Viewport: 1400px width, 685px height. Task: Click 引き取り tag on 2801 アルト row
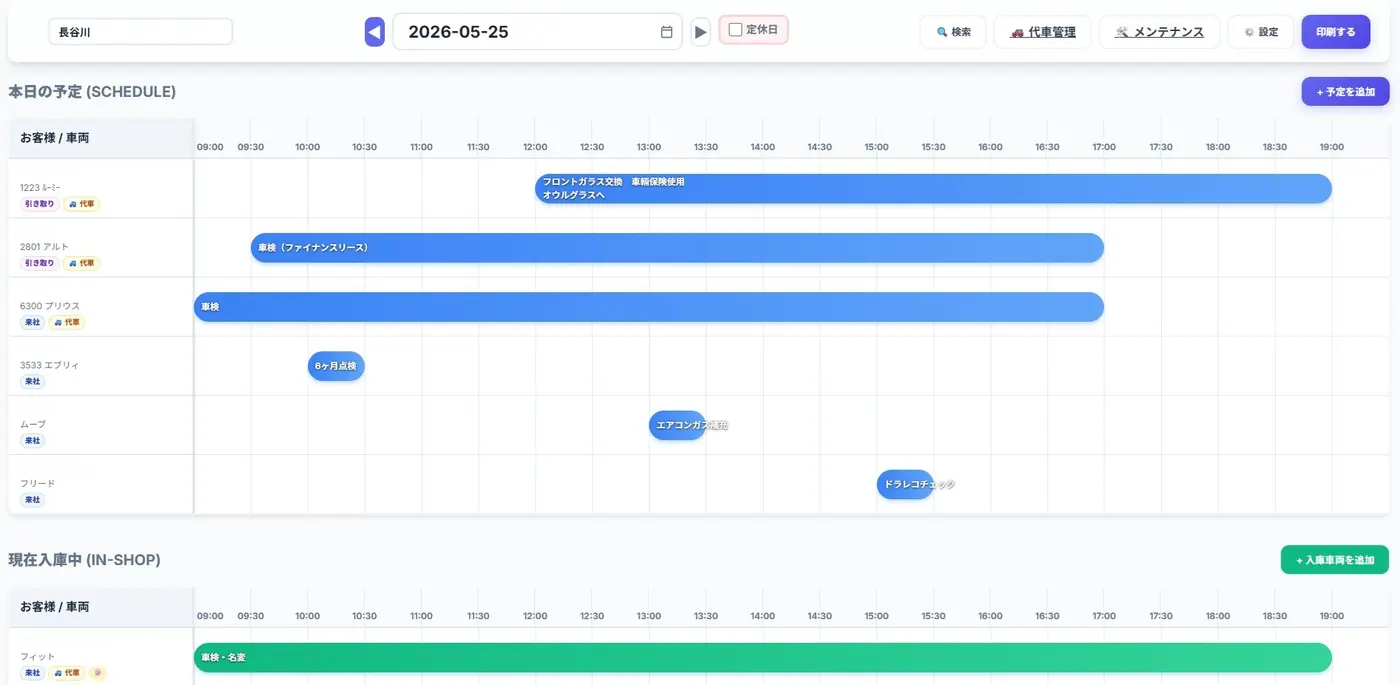coord(40,263)
